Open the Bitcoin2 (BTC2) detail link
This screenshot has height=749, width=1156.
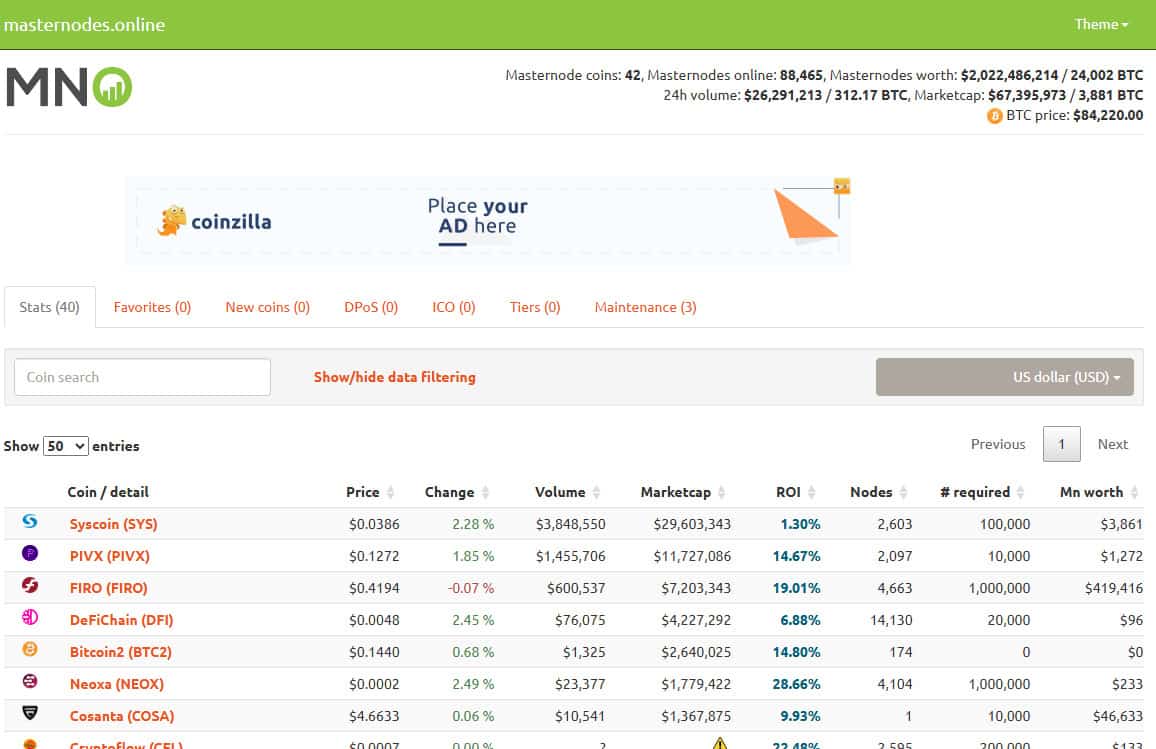[x=120, y=652]
